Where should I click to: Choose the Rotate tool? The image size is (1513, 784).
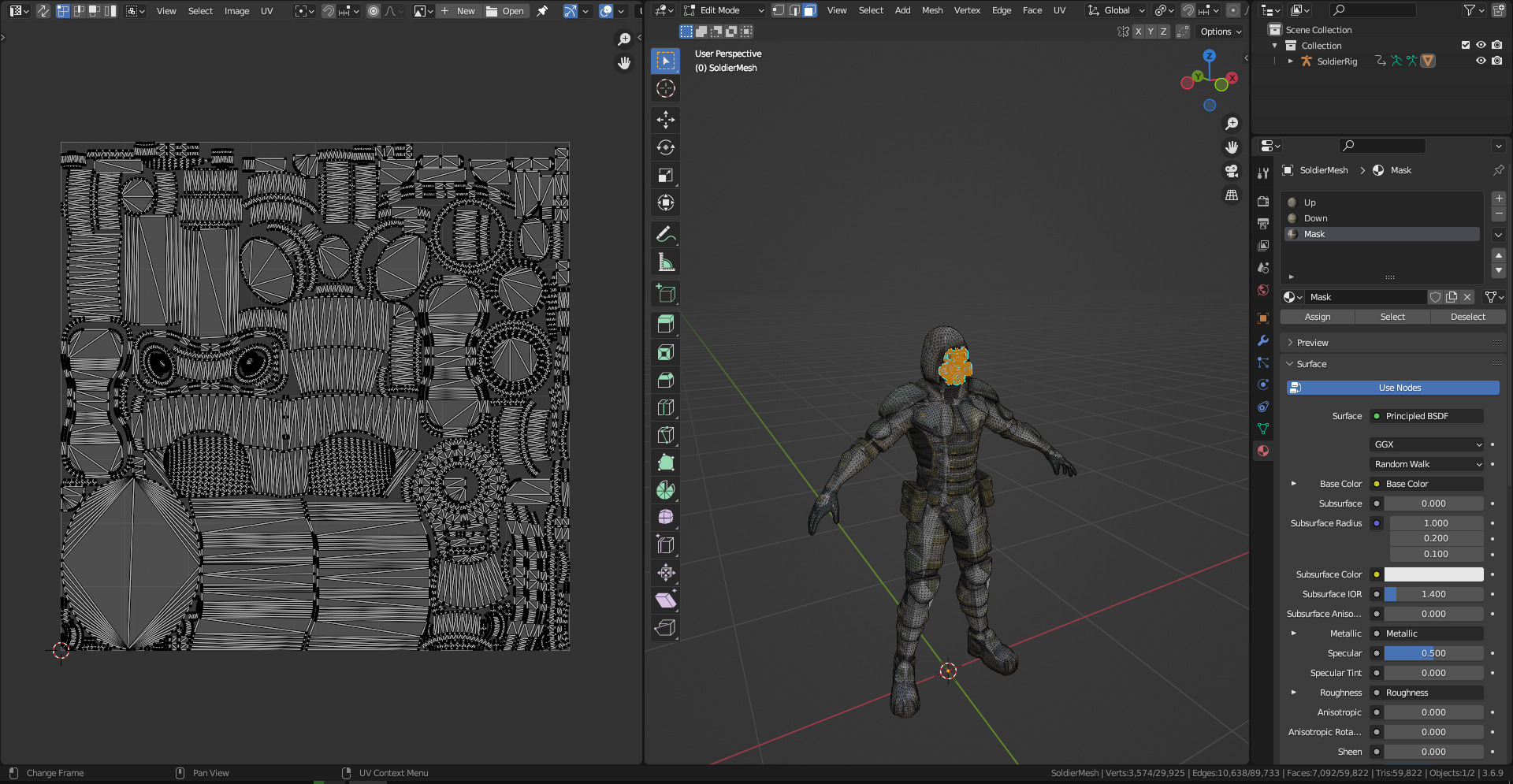[666, 147]
